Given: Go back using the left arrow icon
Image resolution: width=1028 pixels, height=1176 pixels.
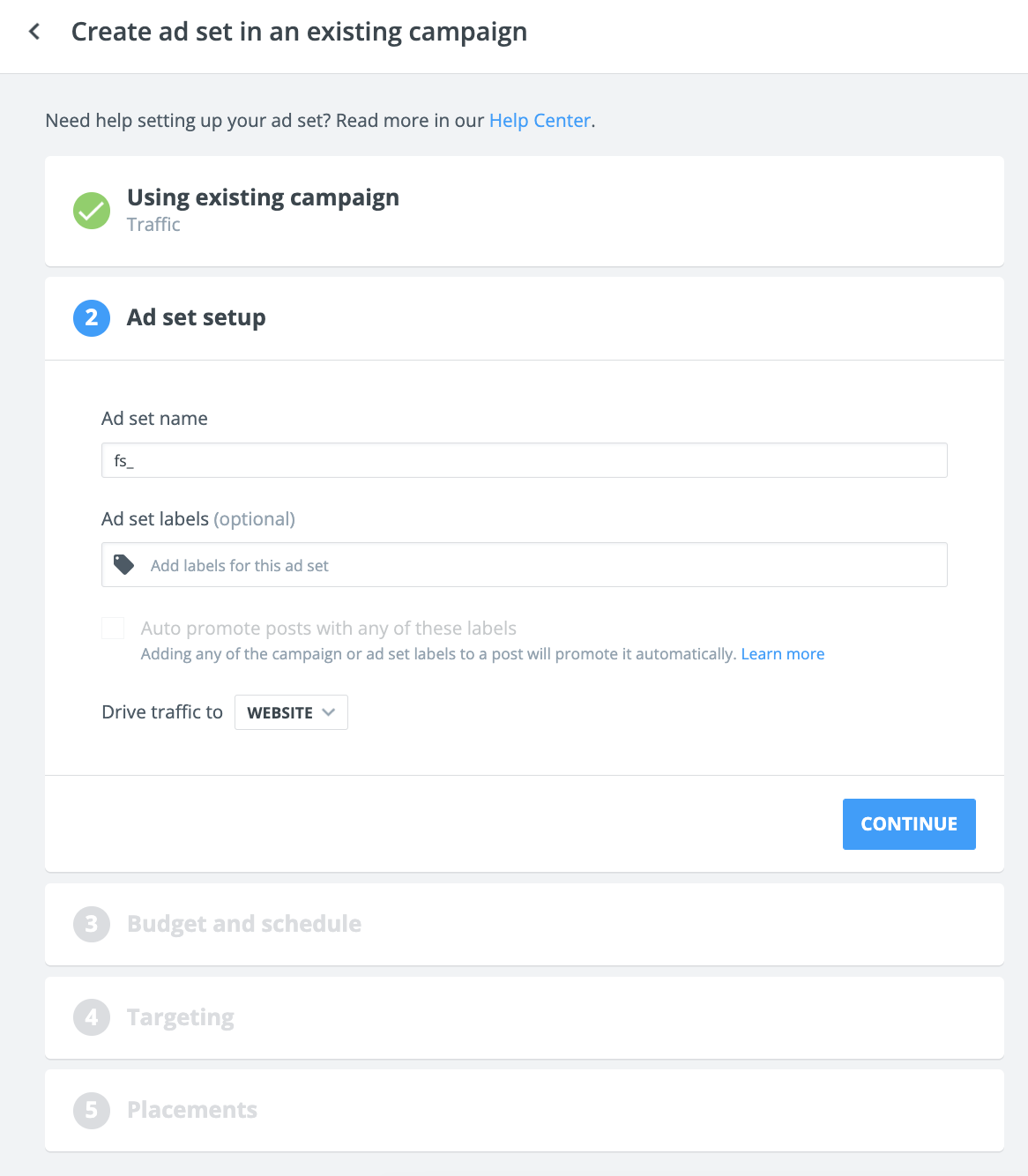Looking at the screenshot, I should 34,32.
